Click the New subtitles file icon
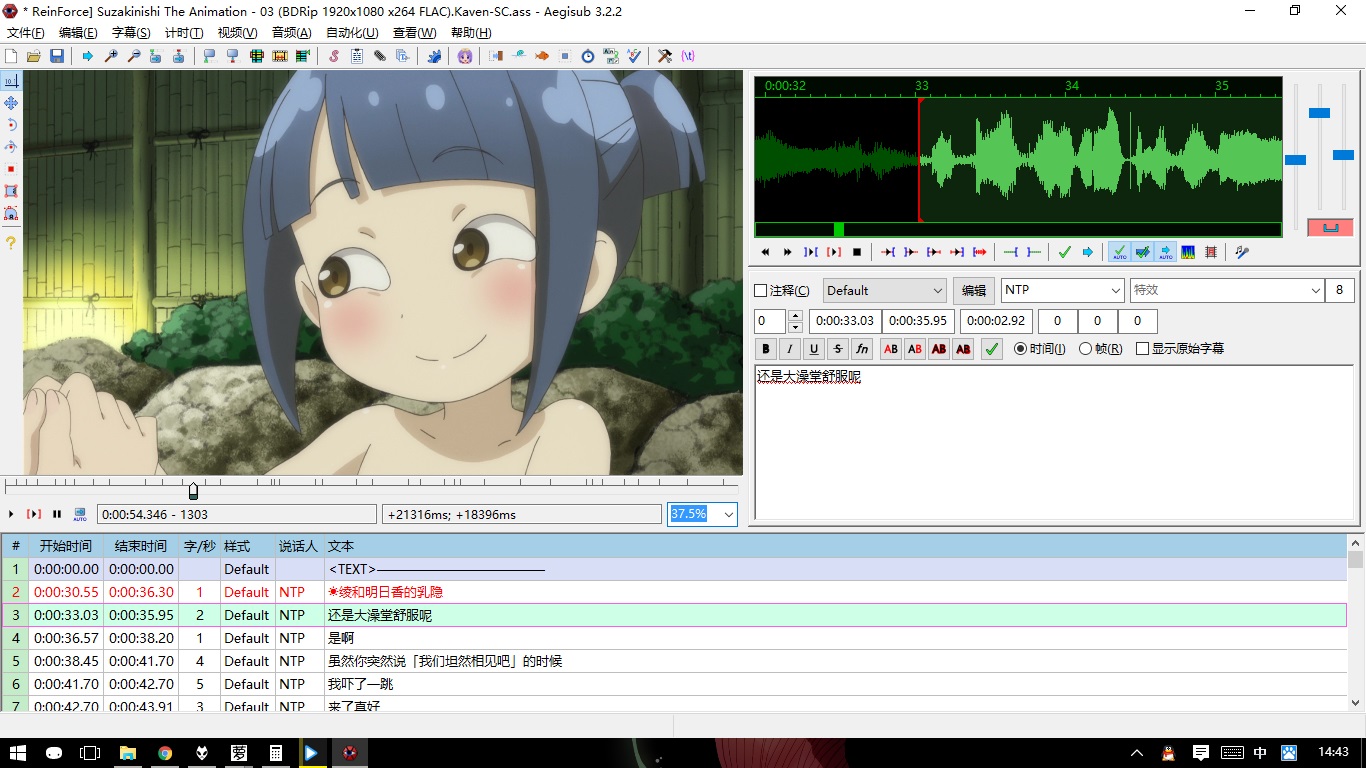Image resolution: width=1366 pixels, height=768 pixels. (12, 56)
